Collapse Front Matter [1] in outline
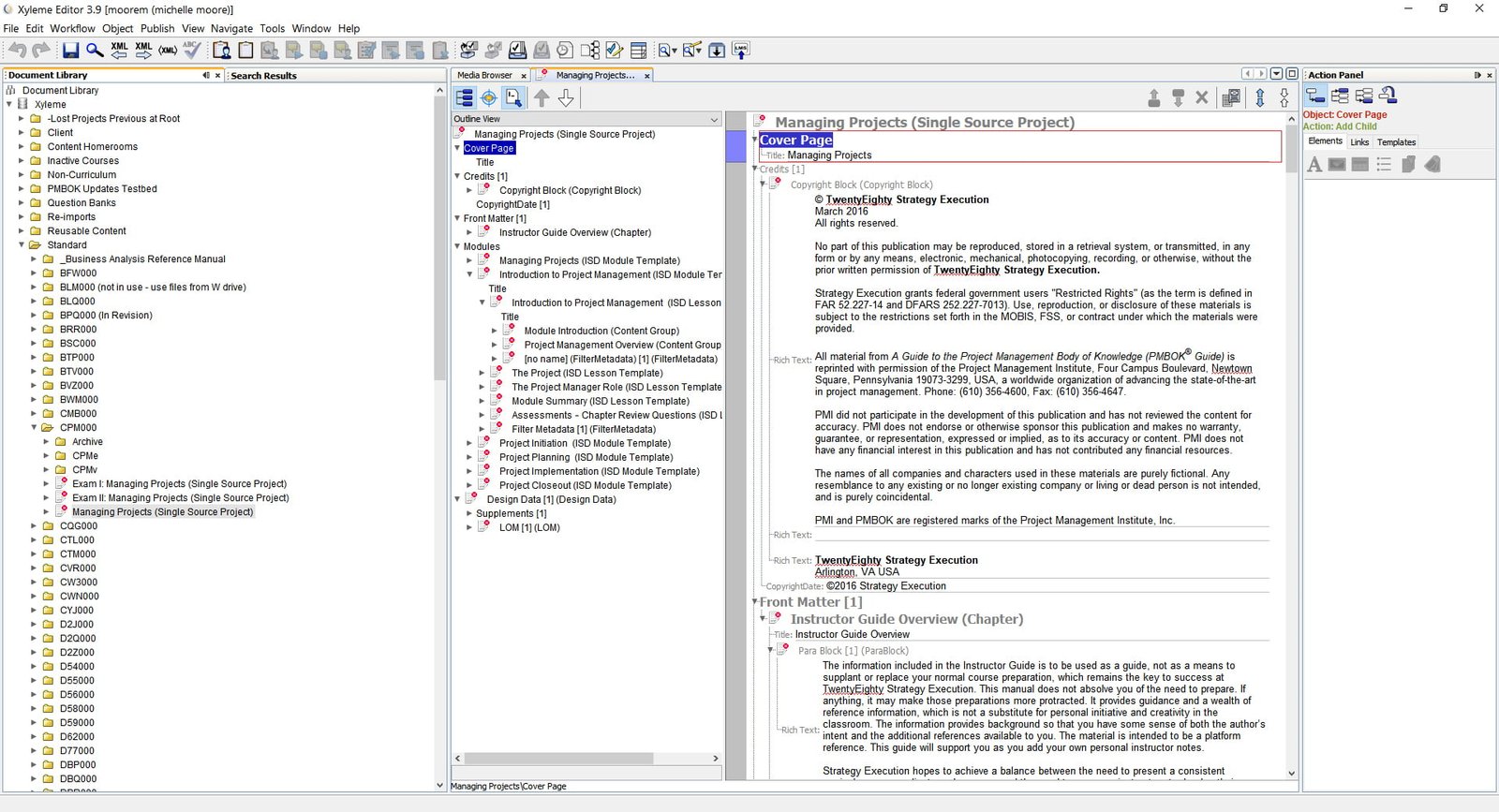Image resolution: width=1499 pixels, height=812 pixels. 457,218
